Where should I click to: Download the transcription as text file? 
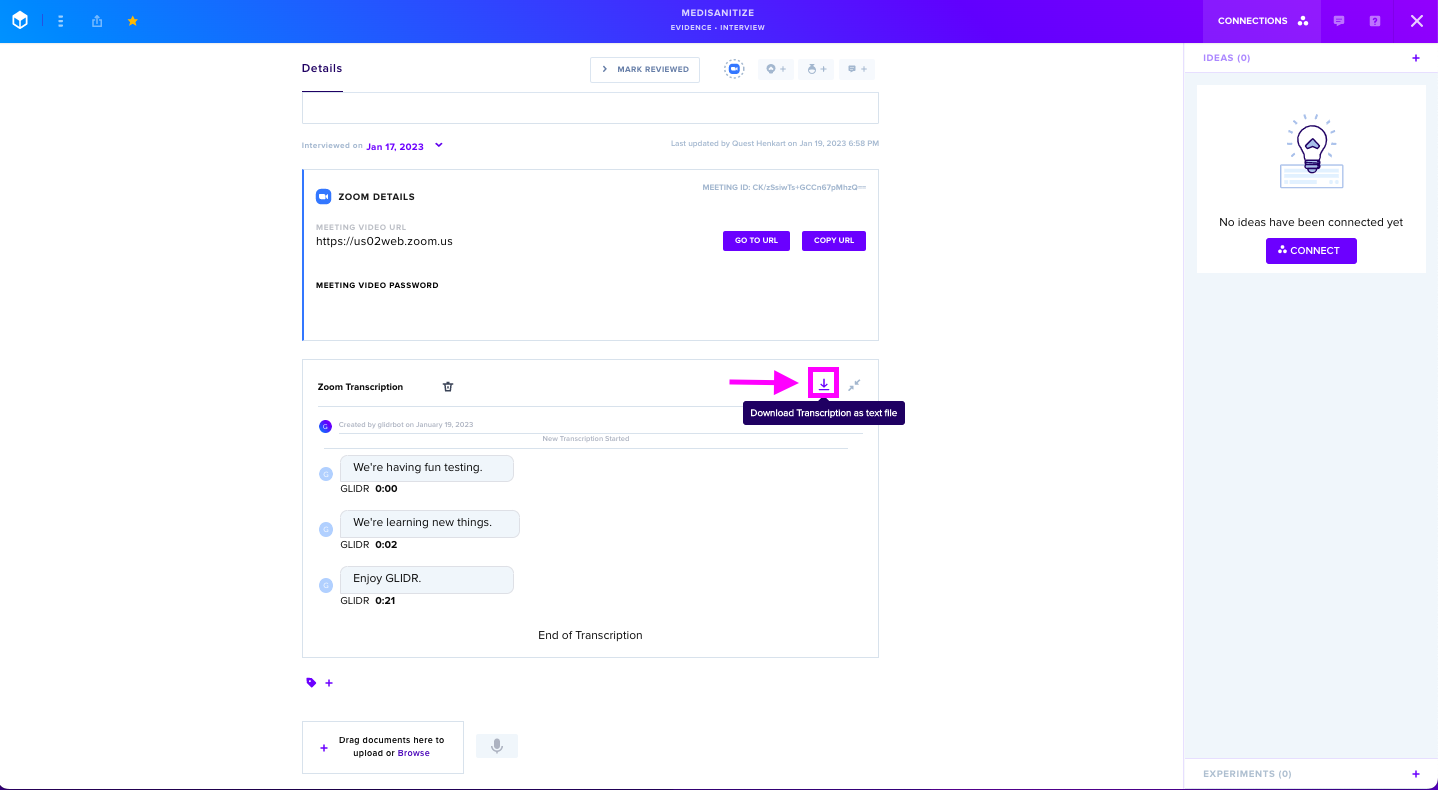823,383
